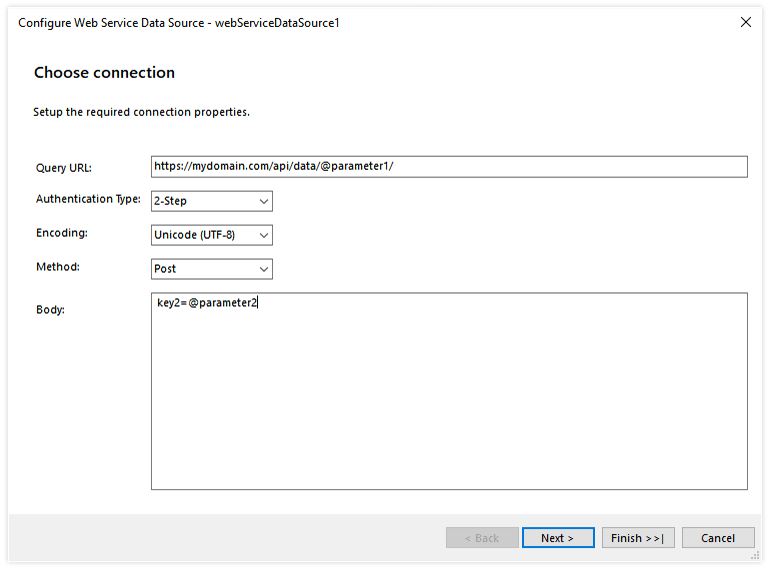Click the Query URL input field

449,166
